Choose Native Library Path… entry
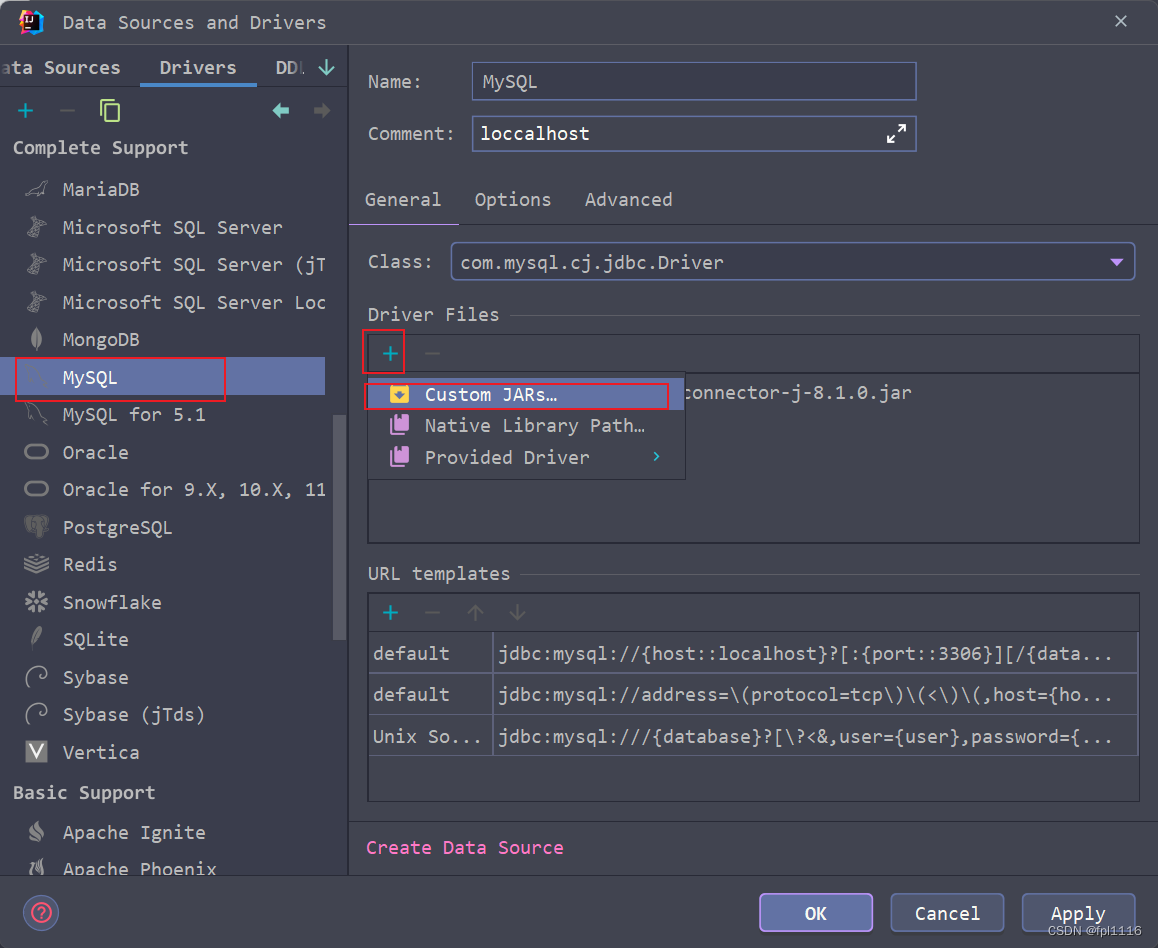 (526, 425)
